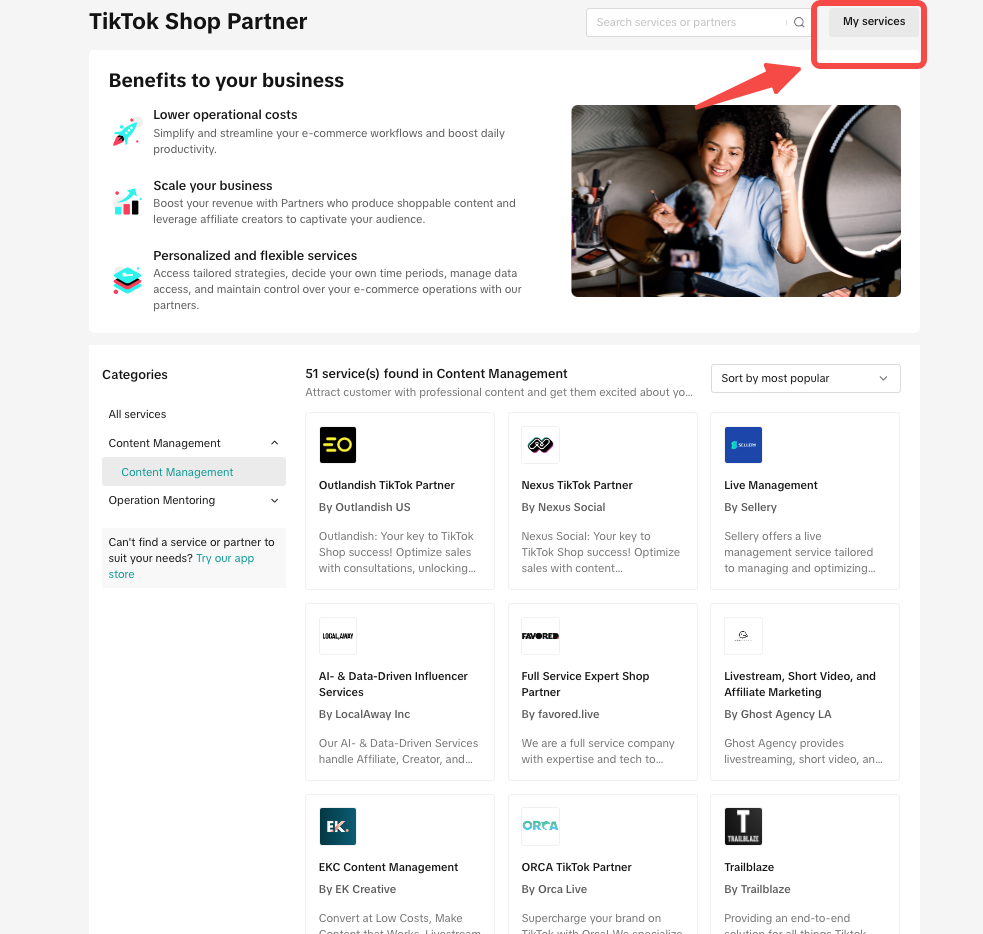The height and width of the screenshot is (934, 983).
Task: Click the Nexus Social logo icon
Action: [x=540, y=445]
